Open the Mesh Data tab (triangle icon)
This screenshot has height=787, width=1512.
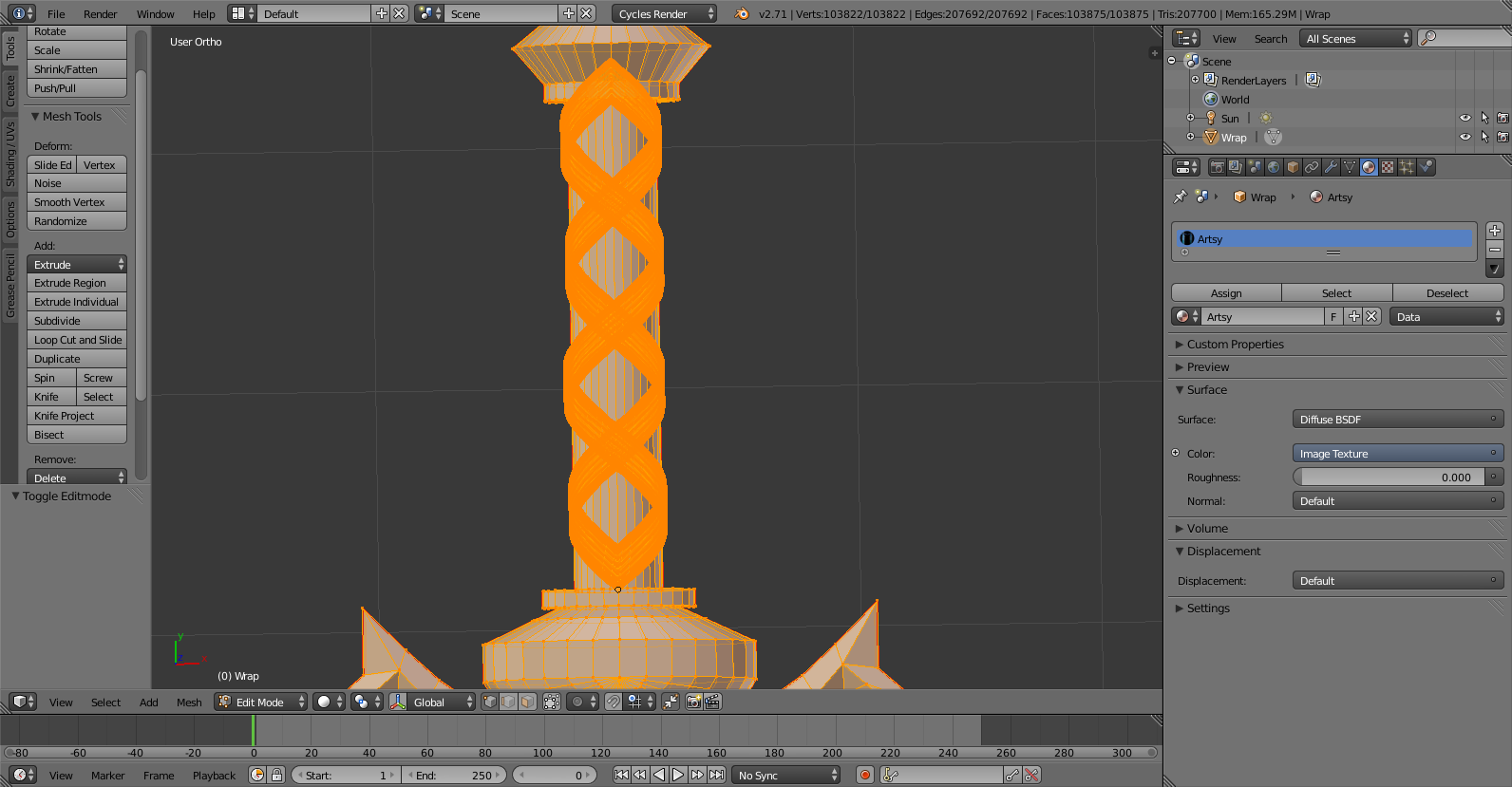(1350, 167)
